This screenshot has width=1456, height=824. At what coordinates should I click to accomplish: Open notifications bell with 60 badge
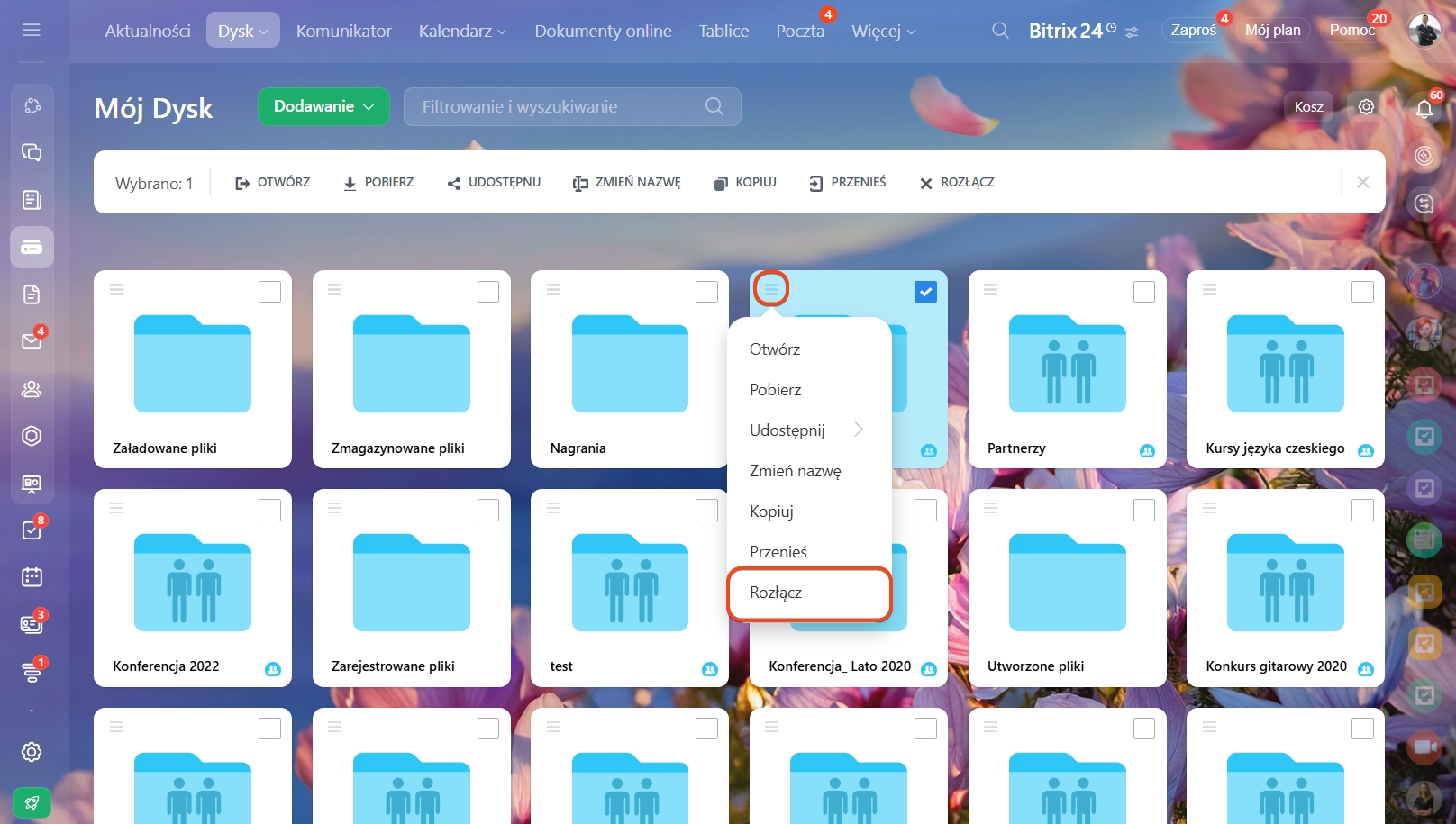pos(1424,109)
